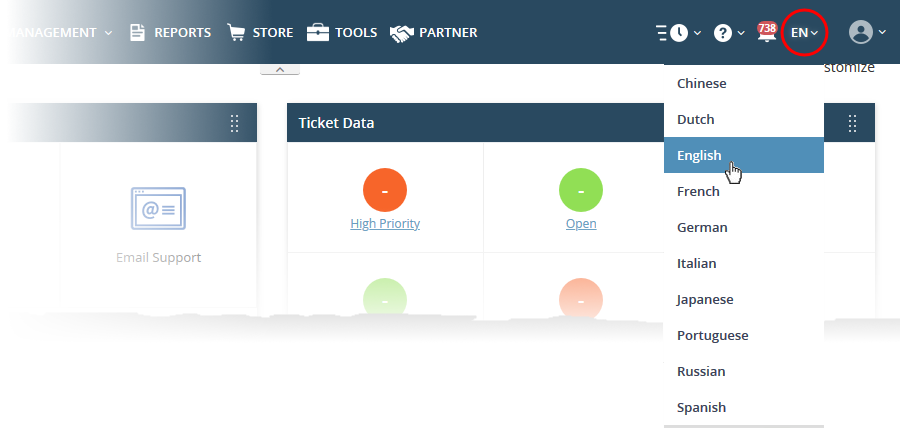Click the left widget's drag handle dots
Viewport: 900px width, 430px height.
coord(234,123)
